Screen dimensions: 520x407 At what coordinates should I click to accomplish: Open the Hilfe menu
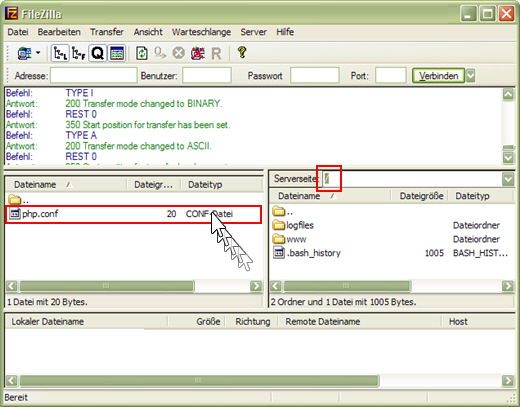tap(285, 32)
